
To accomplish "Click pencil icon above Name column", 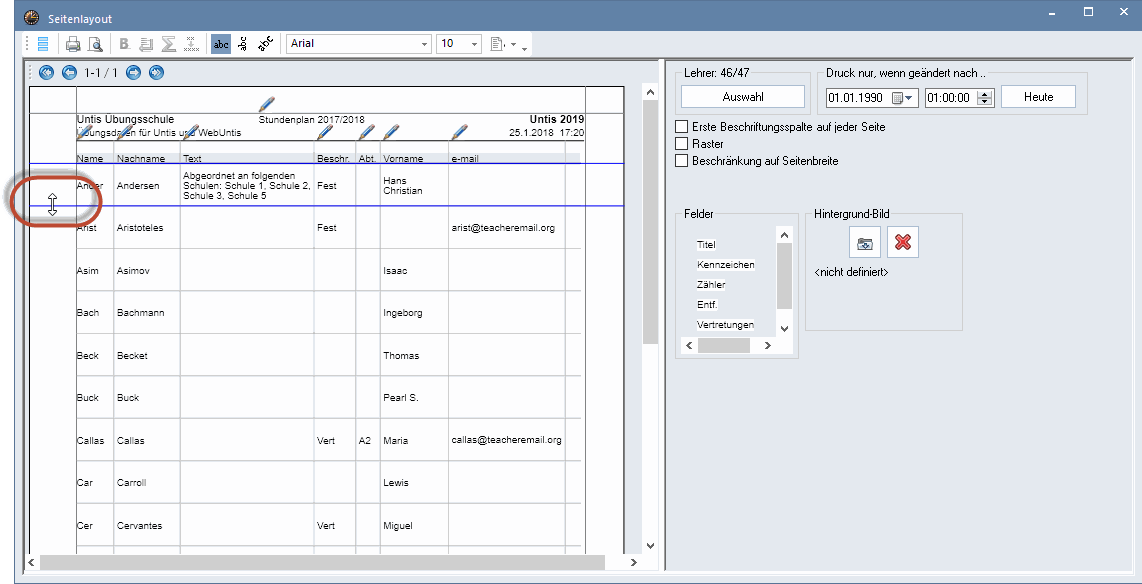I will pyautogui.click(x=85, y=132).
